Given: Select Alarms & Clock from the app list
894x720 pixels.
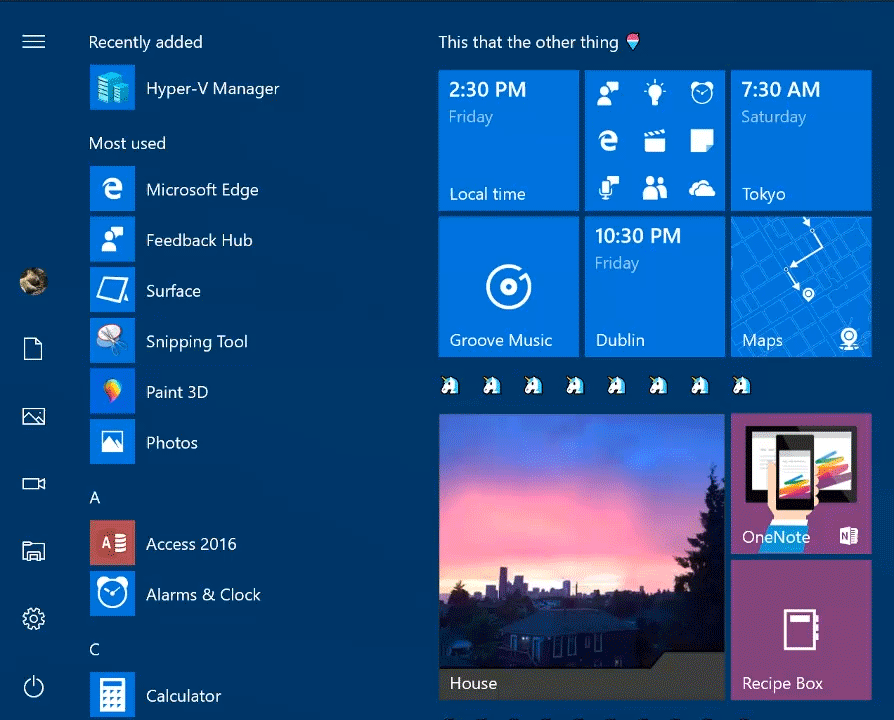Looking at the screenshot, I should [203, 594].
